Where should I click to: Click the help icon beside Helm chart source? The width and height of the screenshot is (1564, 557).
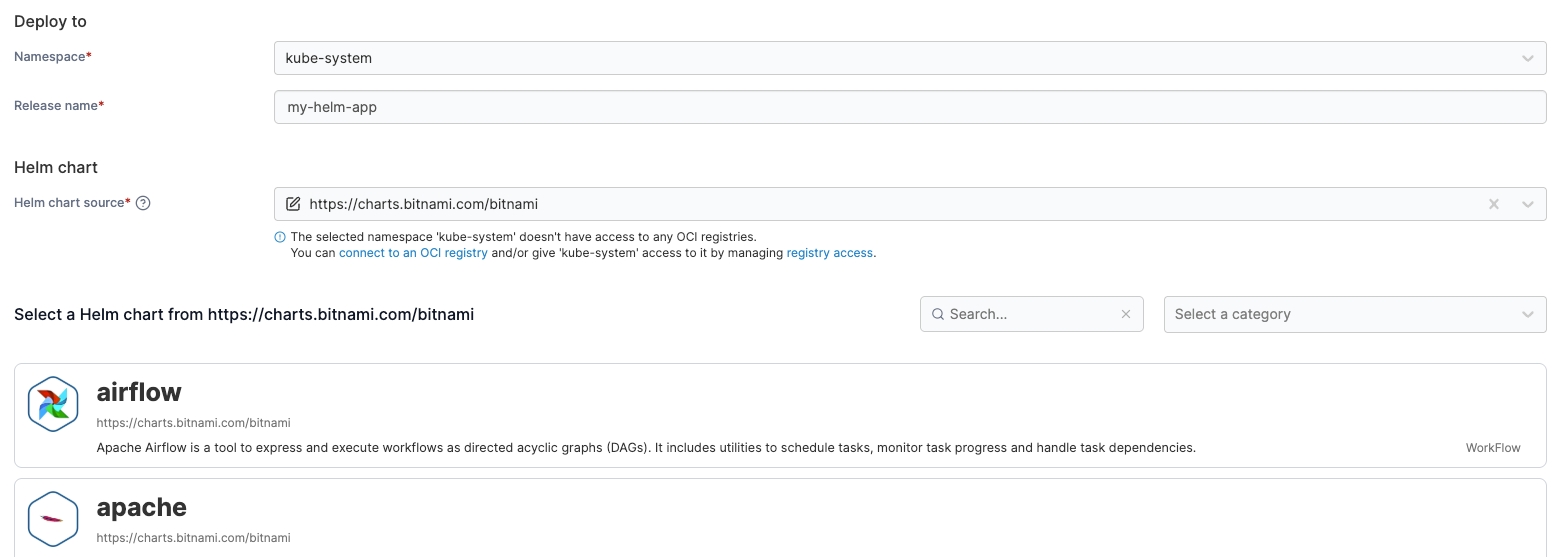pyautogui.click(x=143, y=203)
